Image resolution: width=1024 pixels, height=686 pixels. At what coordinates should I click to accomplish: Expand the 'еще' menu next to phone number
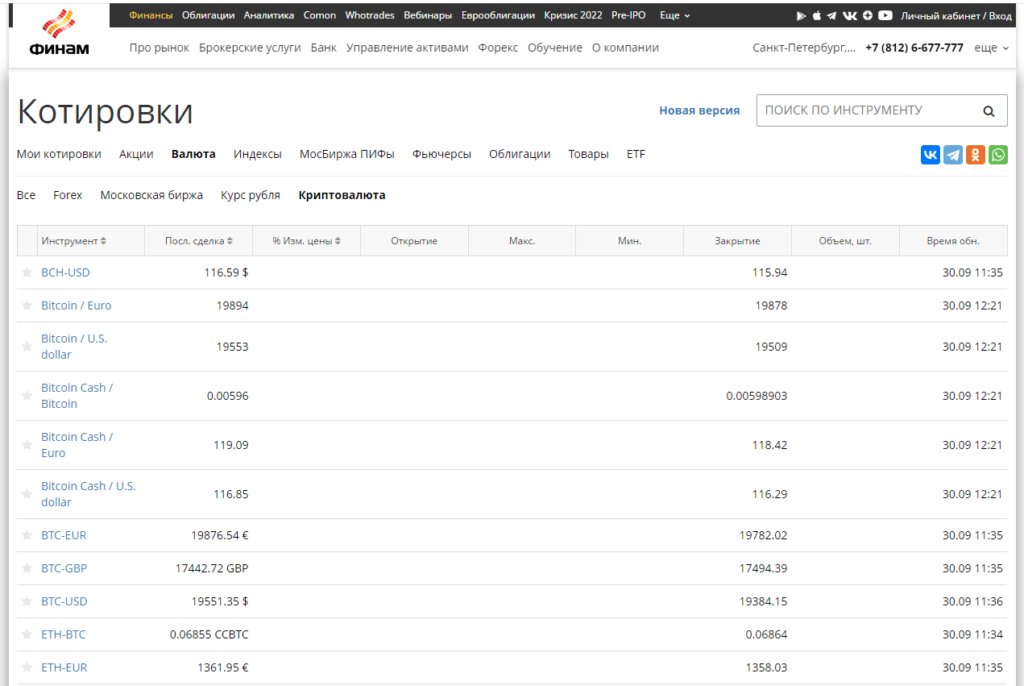[x=991, y=48]
